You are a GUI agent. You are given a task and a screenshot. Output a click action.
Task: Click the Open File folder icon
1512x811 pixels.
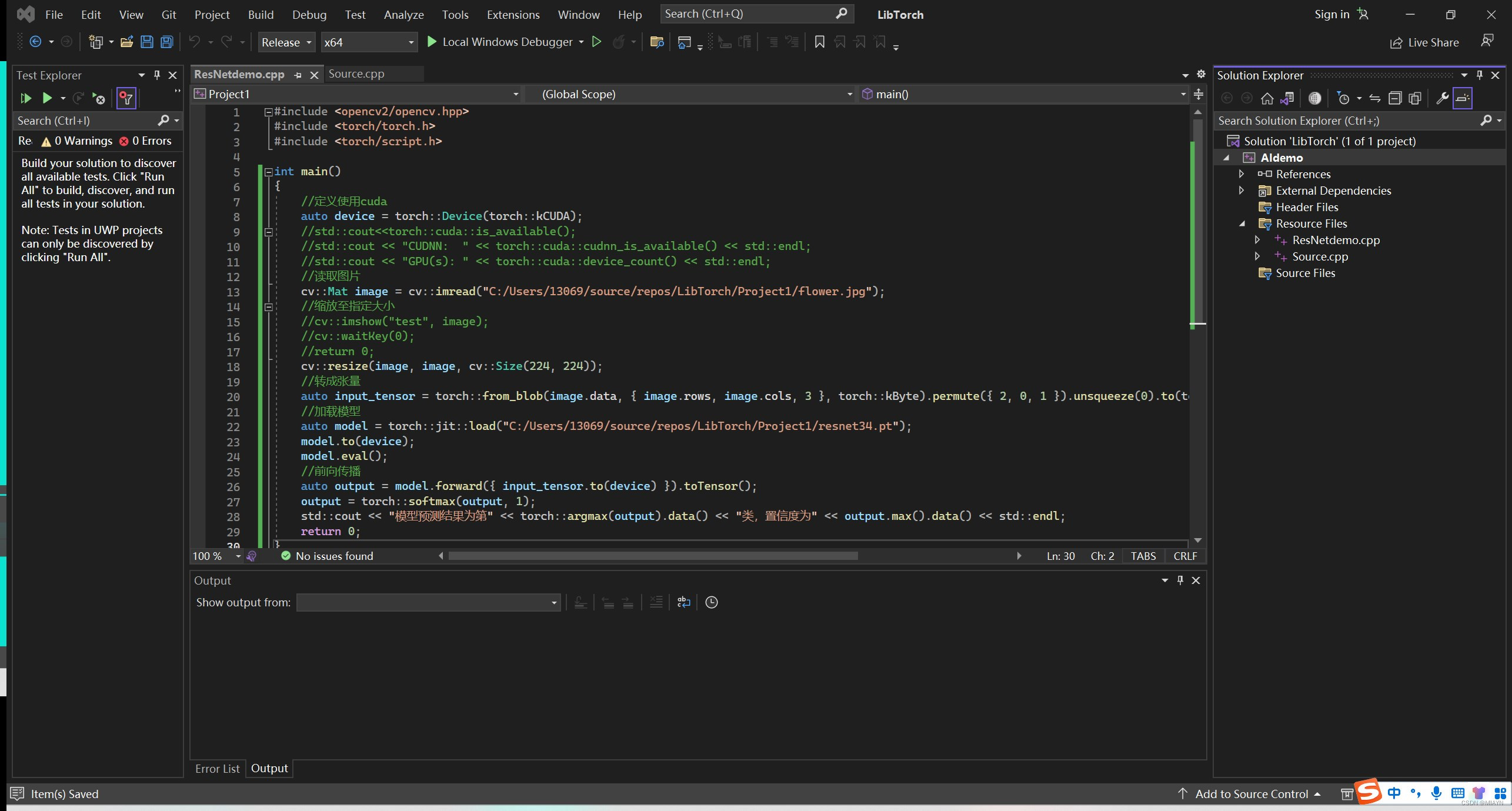pyautogui.click(x=126, y=42)
